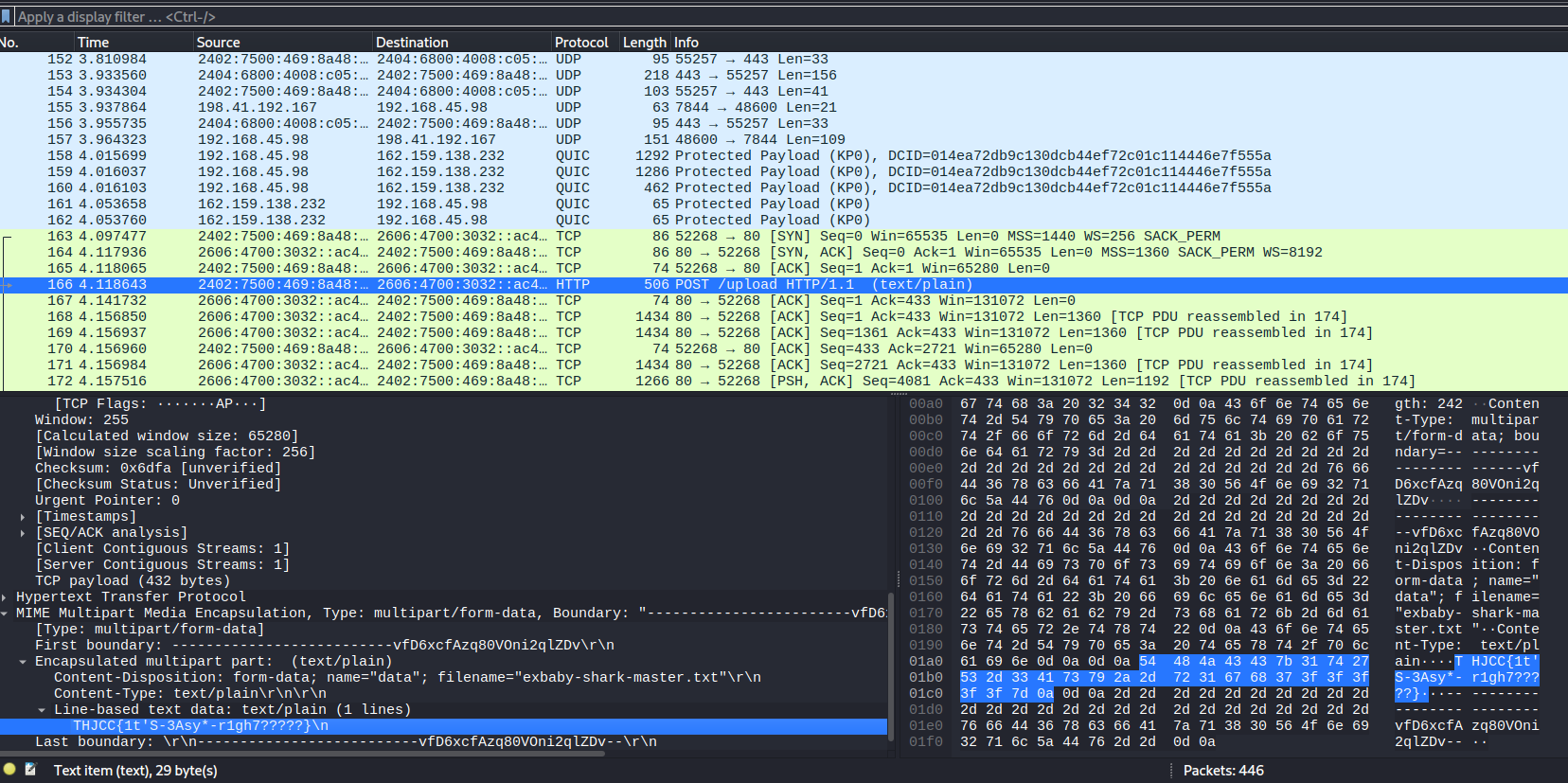This screenshot has height=783, width=1568.
Task: Select the Content-Disposition form-data line
Action: coord(407,678)
